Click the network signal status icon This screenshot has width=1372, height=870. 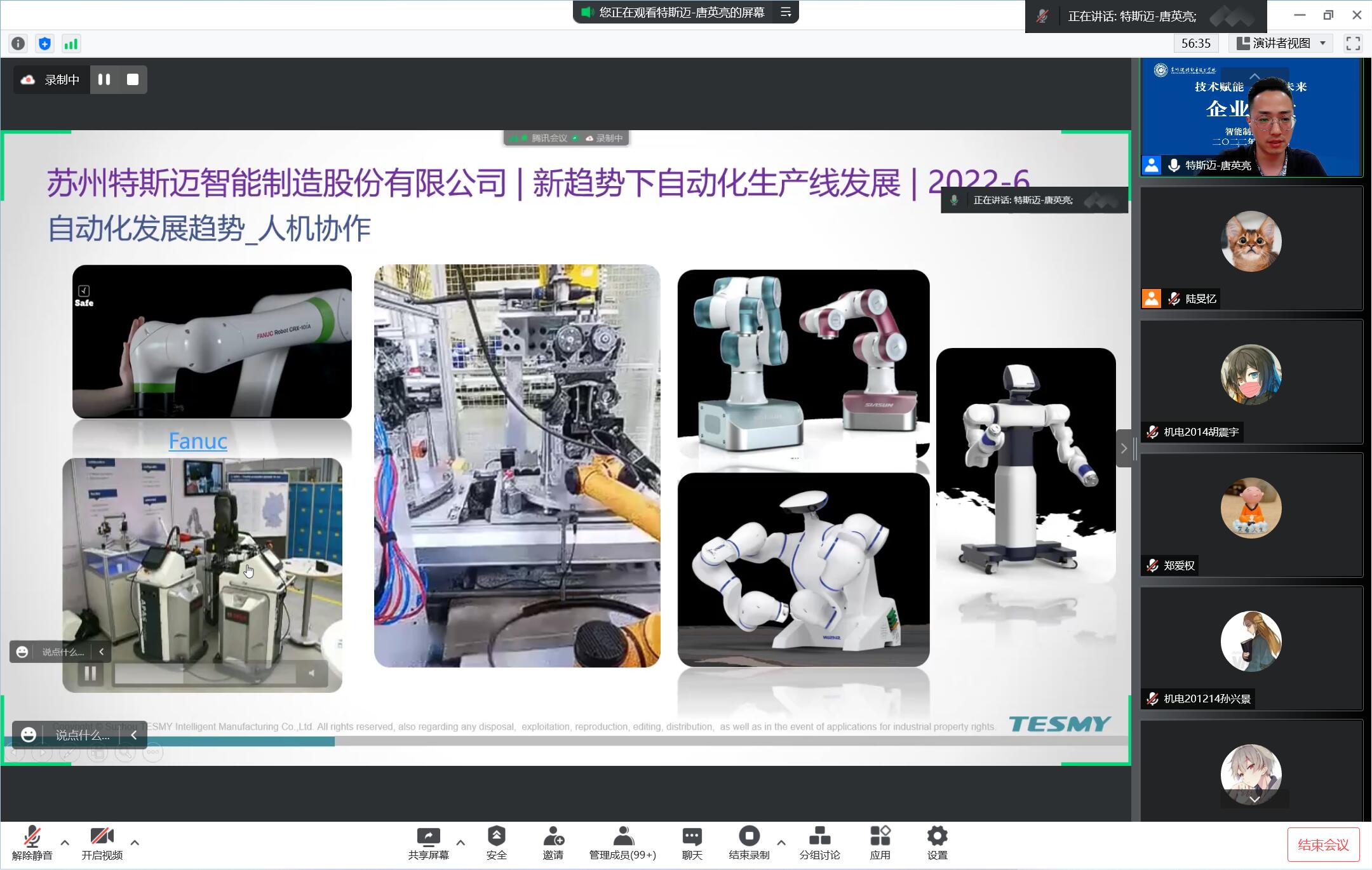pos(71,44)
